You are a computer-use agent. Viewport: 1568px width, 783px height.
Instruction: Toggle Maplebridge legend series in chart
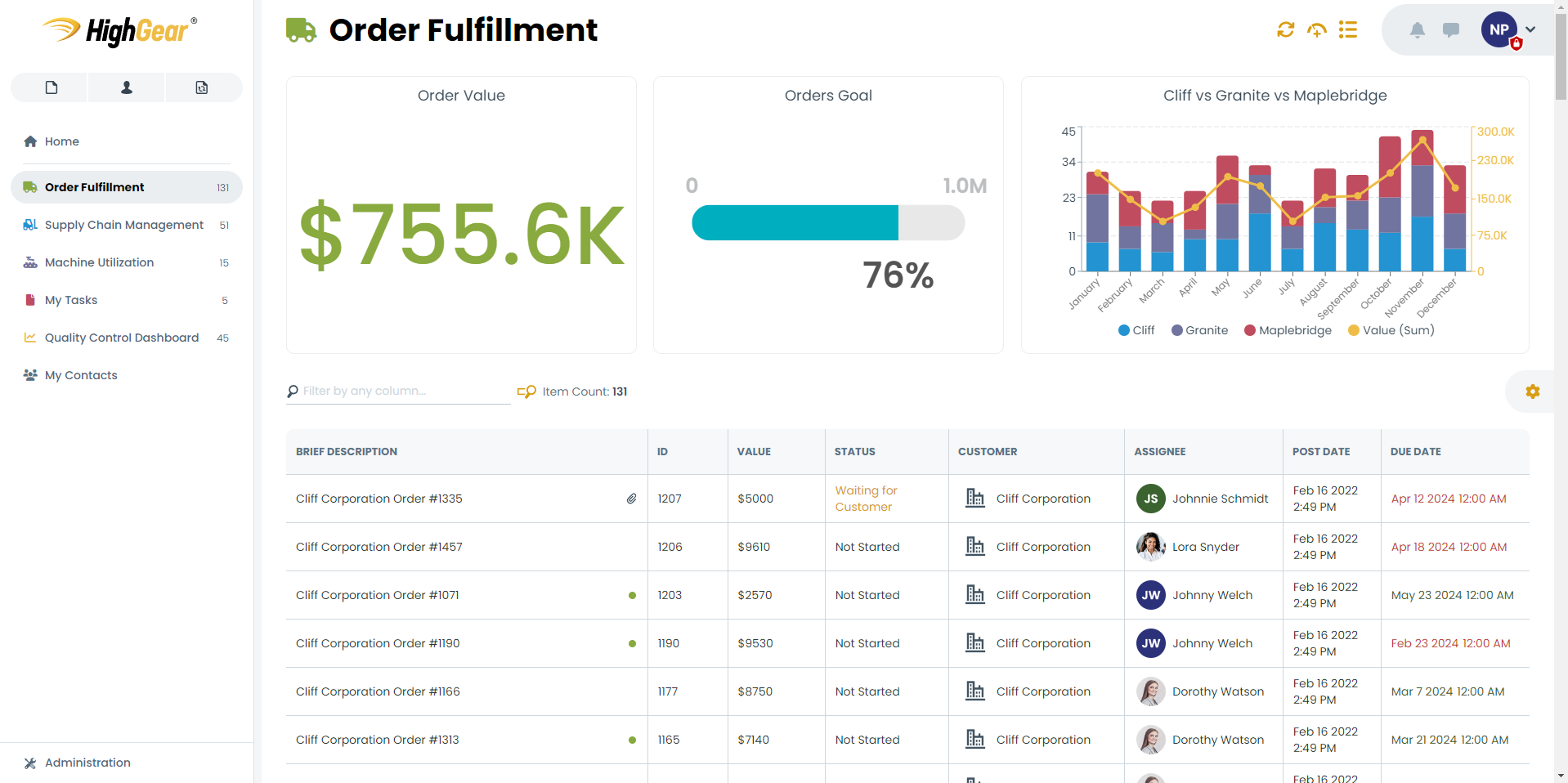(1288, 330)
